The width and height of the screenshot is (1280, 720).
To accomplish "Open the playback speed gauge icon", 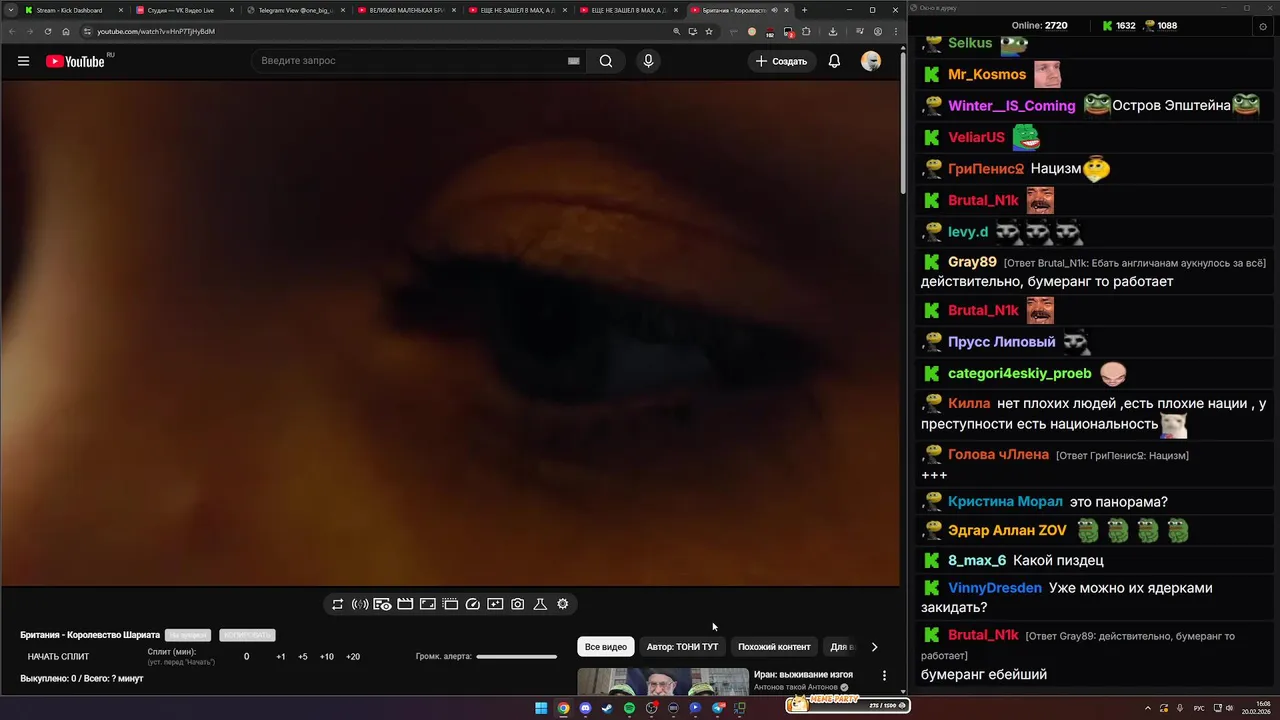I will (x=473, y=604).
